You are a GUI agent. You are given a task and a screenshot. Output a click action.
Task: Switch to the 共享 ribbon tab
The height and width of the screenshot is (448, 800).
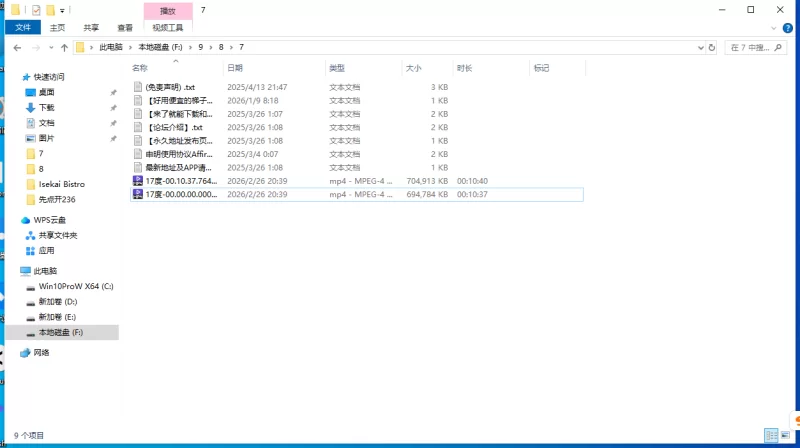(91, 28)
